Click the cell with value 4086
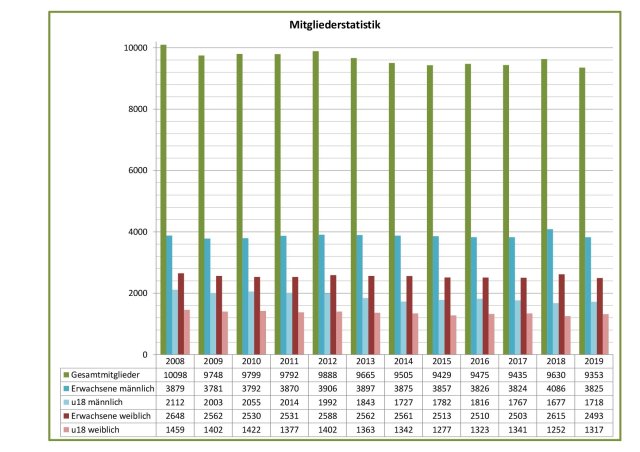The image size is (640, 452). pos(552,384)
